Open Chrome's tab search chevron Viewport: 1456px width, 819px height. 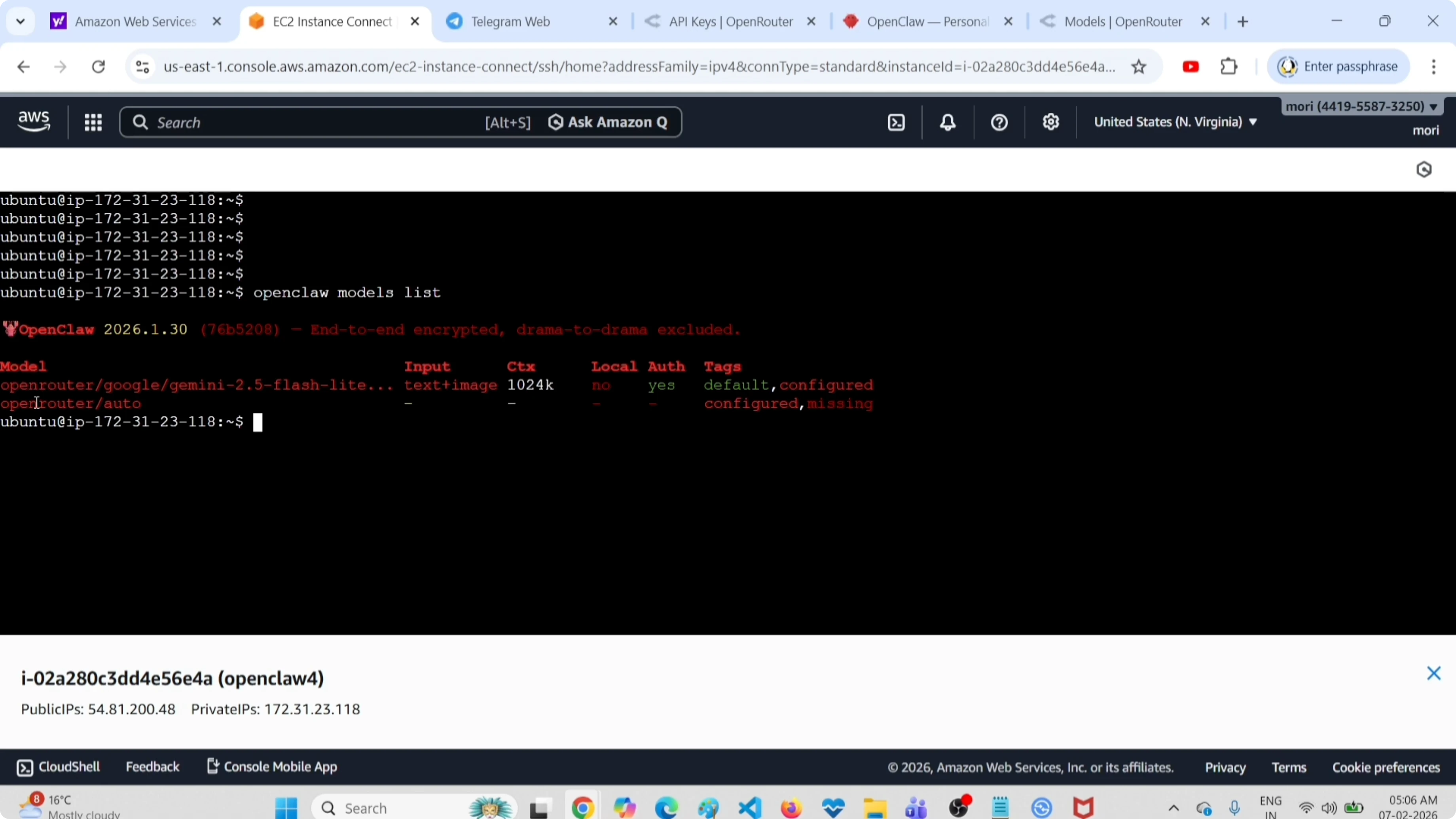tap(20, 21)
